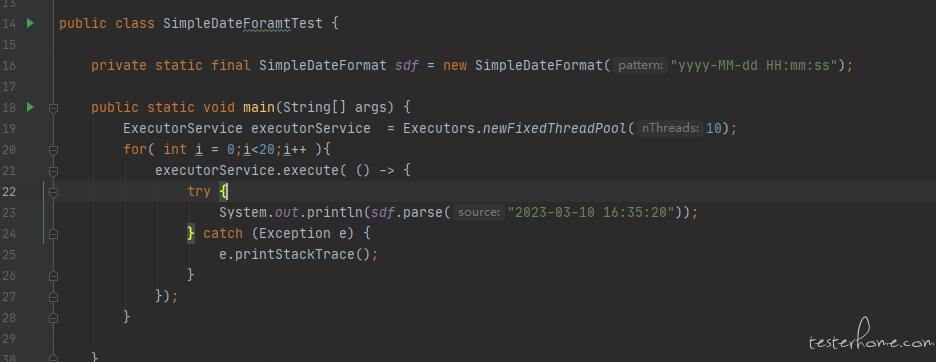The width and height of the screenshot is (936, 362).
Task: Click the nThreads: parameter hint
Action: click(x=669, y=128)
